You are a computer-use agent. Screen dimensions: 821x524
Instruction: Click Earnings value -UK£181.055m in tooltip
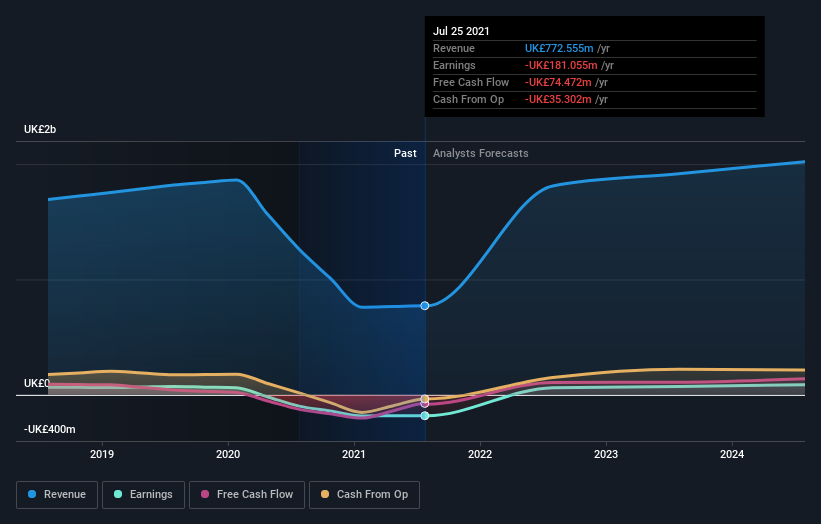[561, 65]
